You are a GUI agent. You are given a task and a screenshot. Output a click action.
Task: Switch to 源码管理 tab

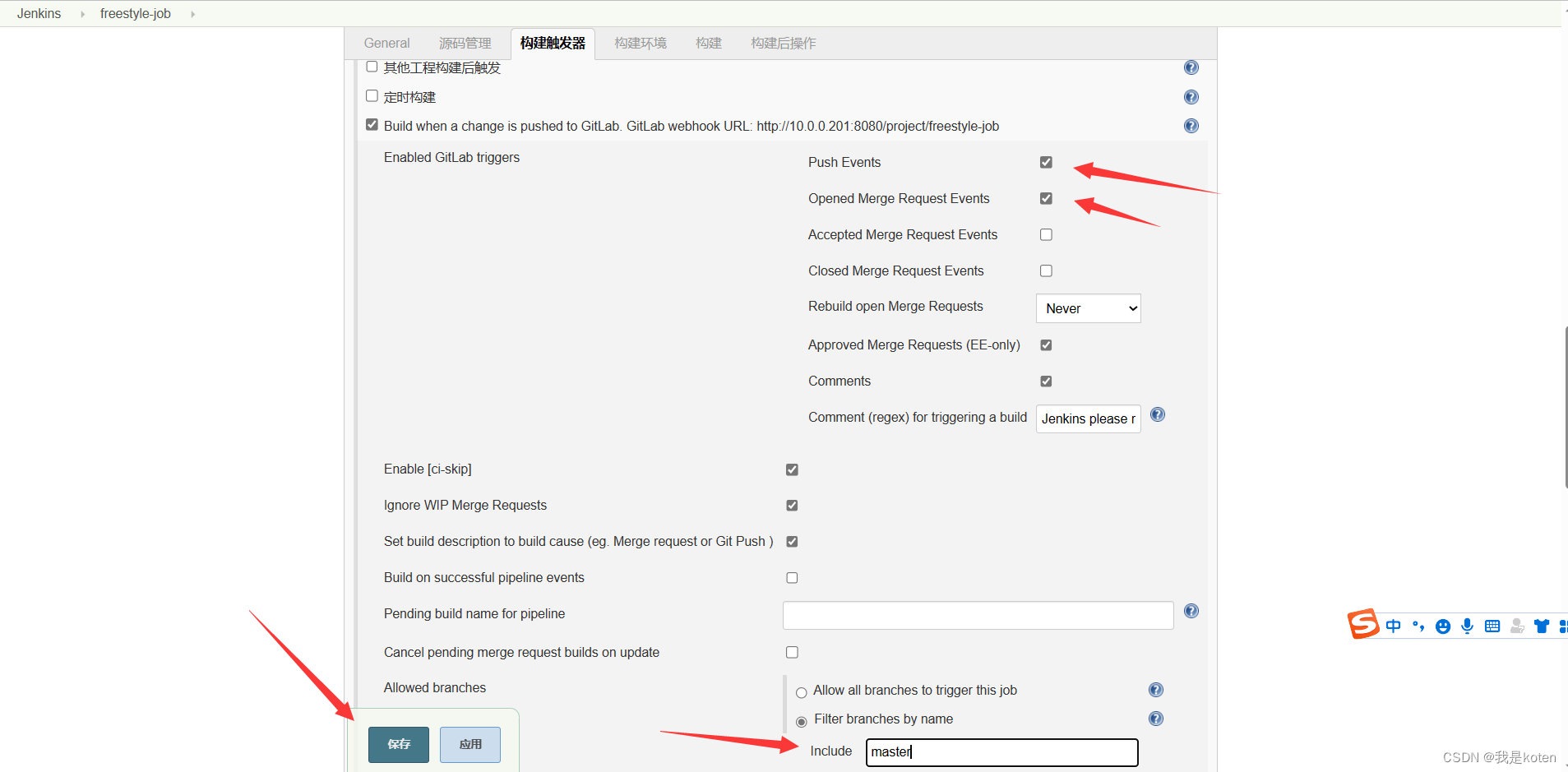[x=465, y=44]
